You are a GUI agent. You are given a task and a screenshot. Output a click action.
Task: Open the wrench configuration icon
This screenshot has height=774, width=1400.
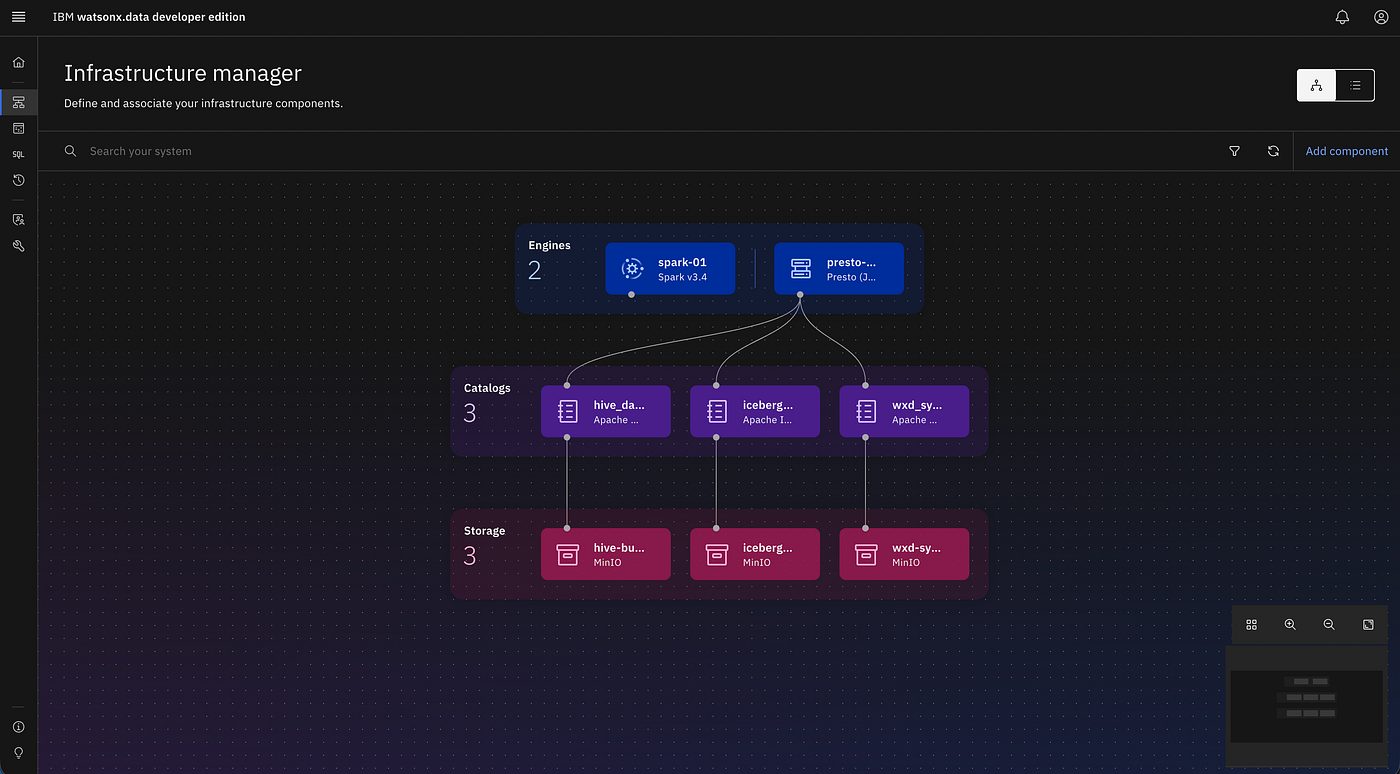click(x=18, y=246)
